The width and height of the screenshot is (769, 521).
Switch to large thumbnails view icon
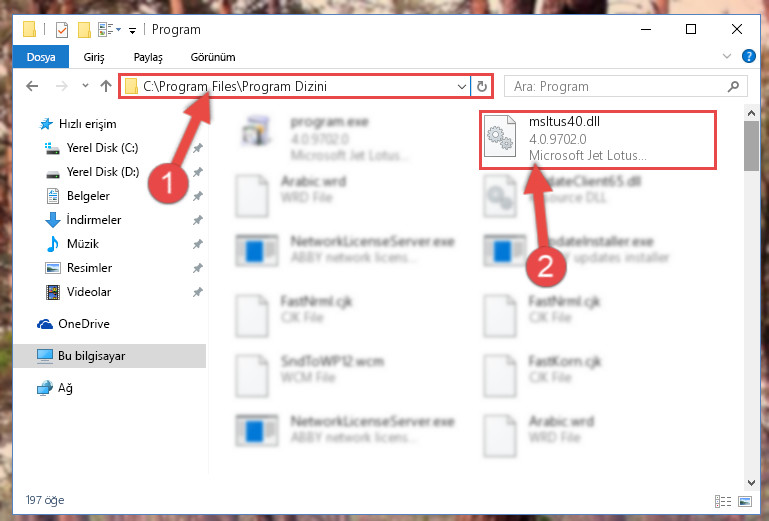point(745,501)
